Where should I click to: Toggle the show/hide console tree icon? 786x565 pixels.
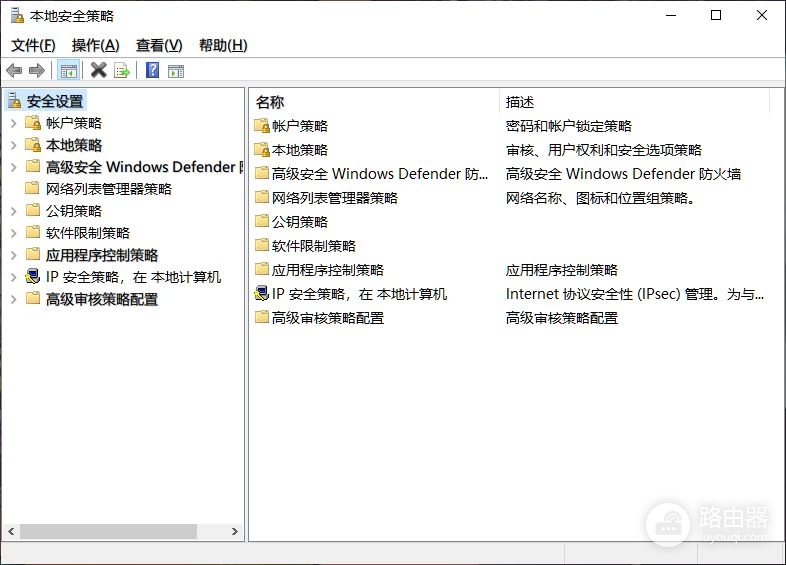coord(69,71)
